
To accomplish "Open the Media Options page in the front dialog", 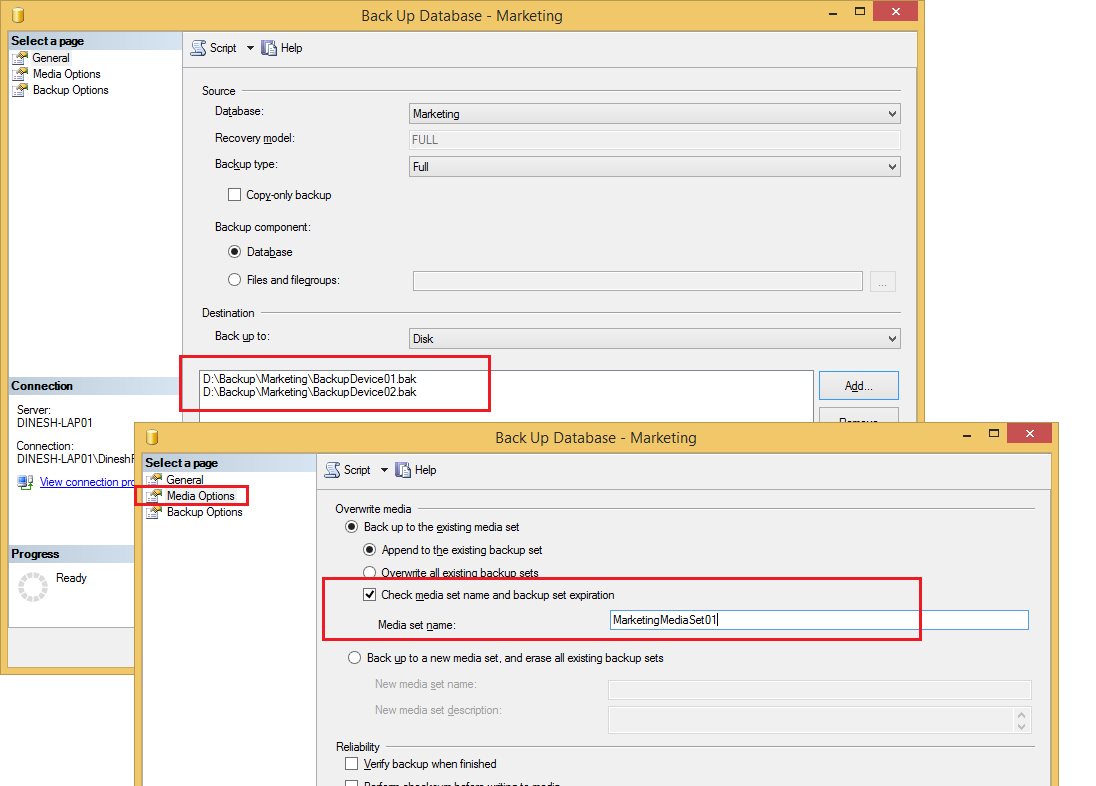I will (199, 495).
